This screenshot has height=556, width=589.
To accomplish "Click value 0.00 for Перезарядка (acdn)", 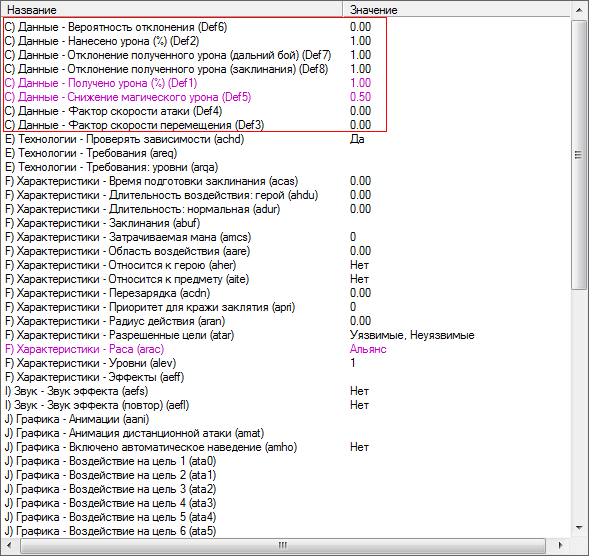I will pos(360,293).
